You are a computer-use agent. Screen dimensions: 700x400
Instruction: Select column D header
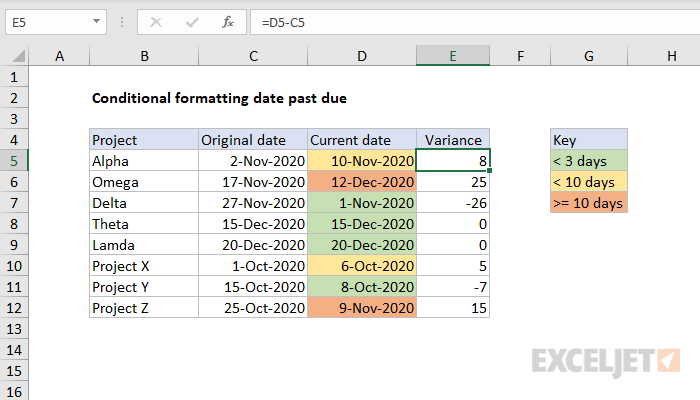[x=362, y=56]
